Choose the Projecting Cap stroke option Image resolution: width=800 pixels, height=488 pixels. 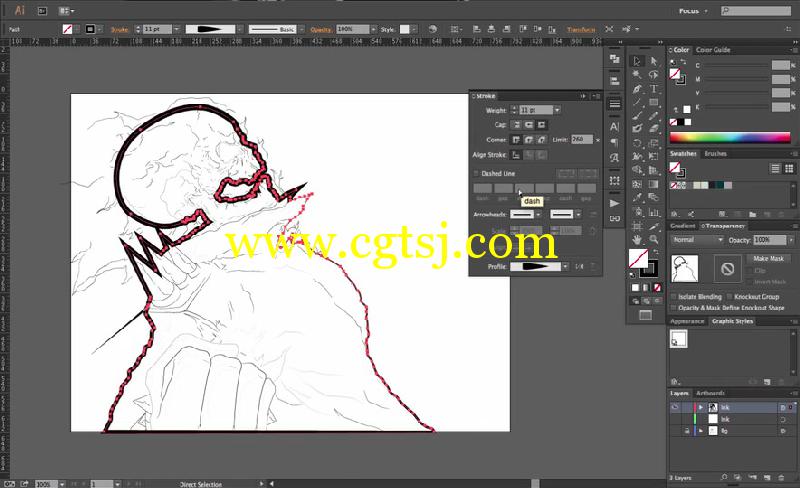click(x=541, y=125)
